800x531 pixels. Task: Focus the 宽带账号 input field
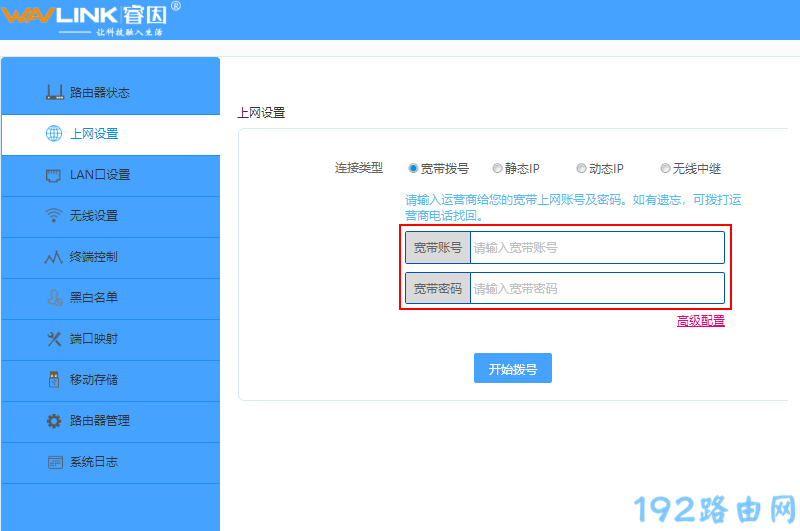coord(596,248)
